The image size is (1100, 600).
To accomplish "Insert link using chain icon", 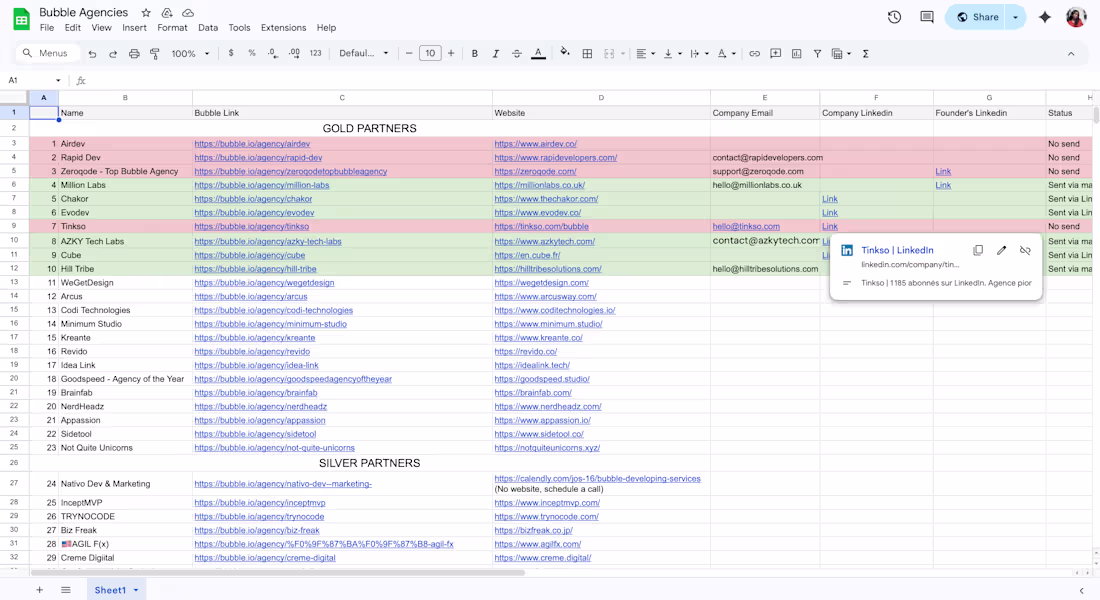I will (754, 53).
